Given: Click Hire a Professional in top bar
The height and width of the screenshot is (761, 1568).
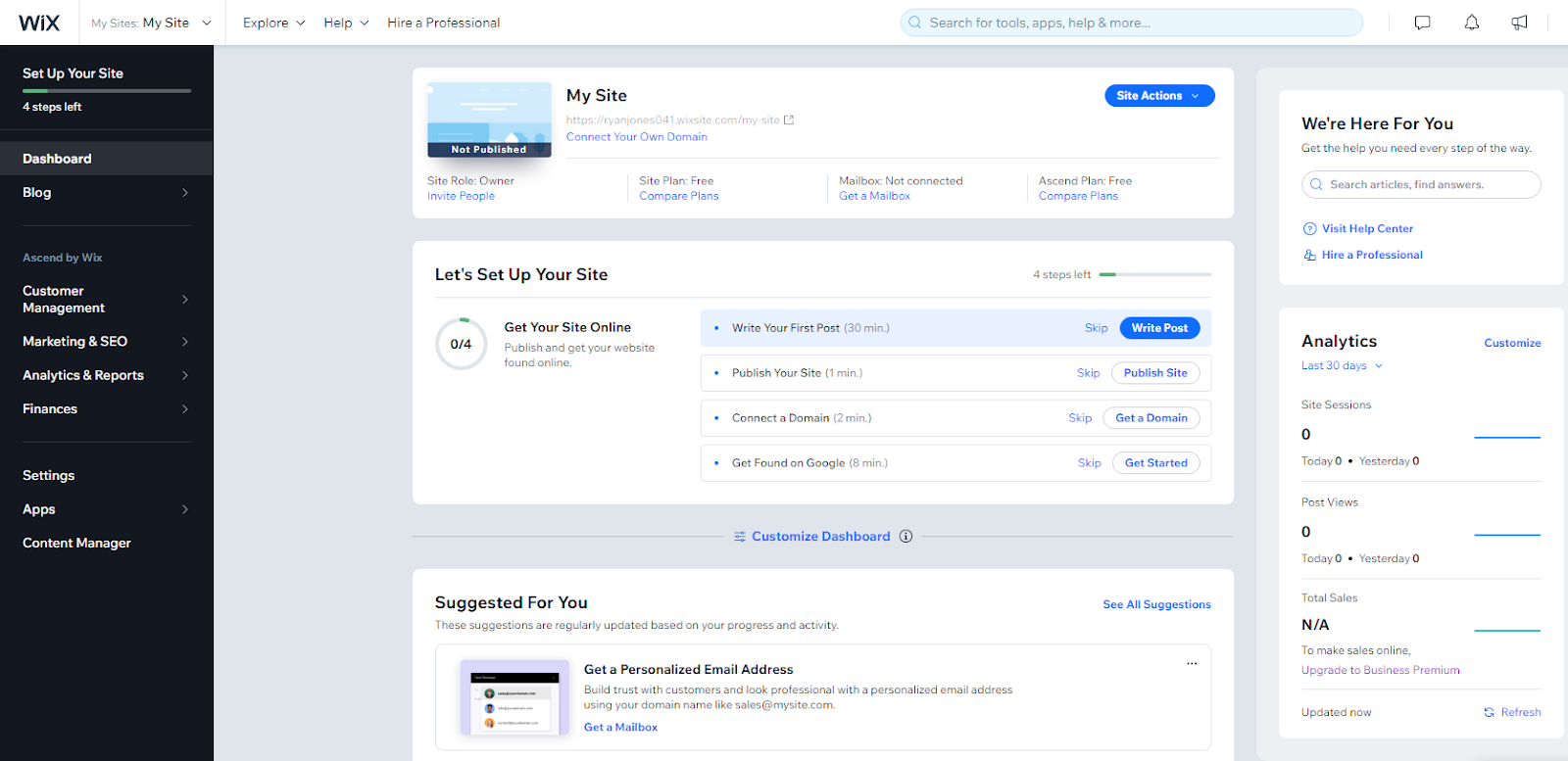Looking at the screenshot, I should 443,23.
